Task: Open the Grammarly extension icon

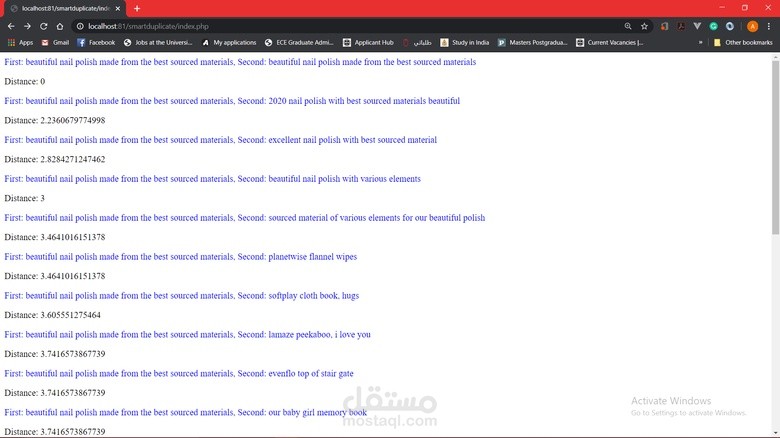Action: pos(714,26)
